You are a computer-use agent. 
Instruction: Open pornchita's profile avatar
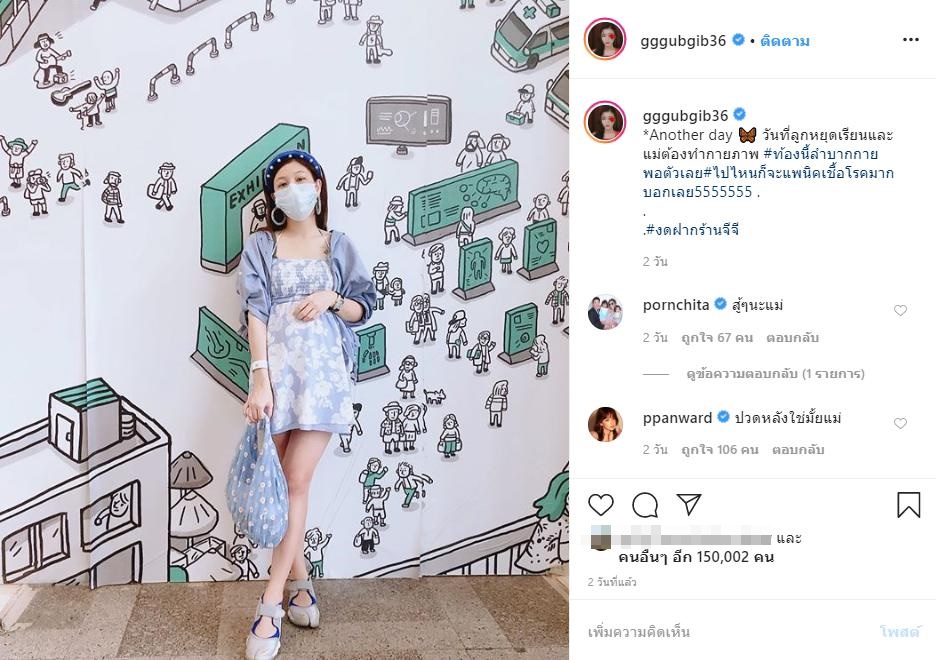tap(605, 312)
